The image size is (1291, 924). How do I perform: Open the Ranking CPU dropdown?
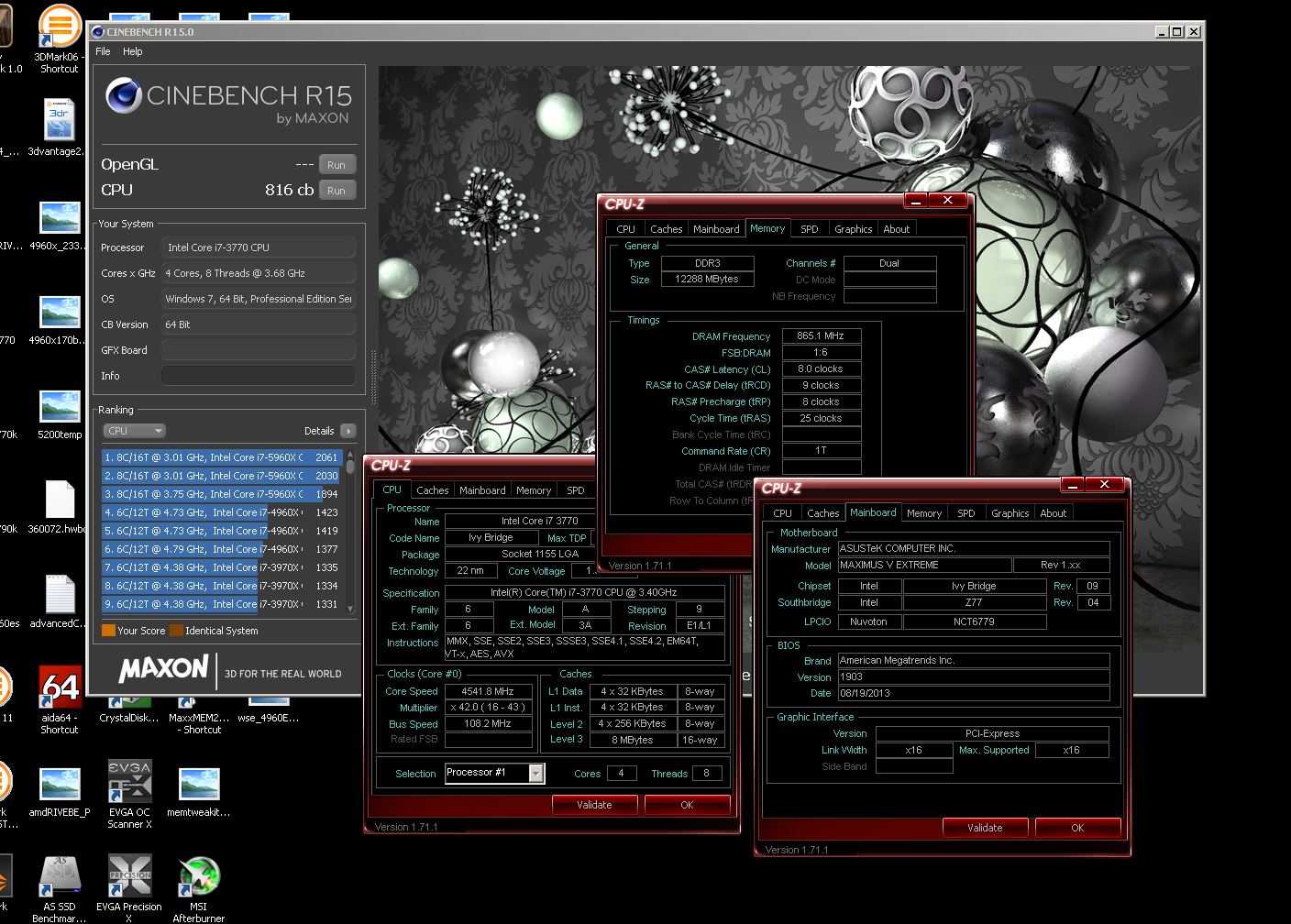pos(134,431)
